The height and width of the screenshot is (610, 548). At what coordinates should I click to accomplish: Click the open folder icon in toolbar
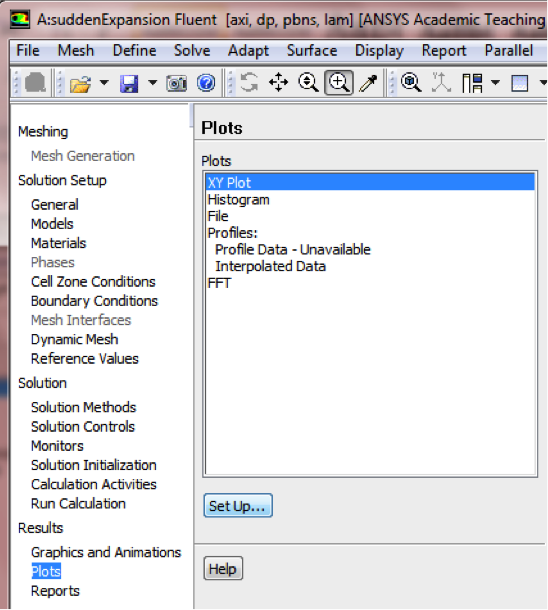point(80,83)
